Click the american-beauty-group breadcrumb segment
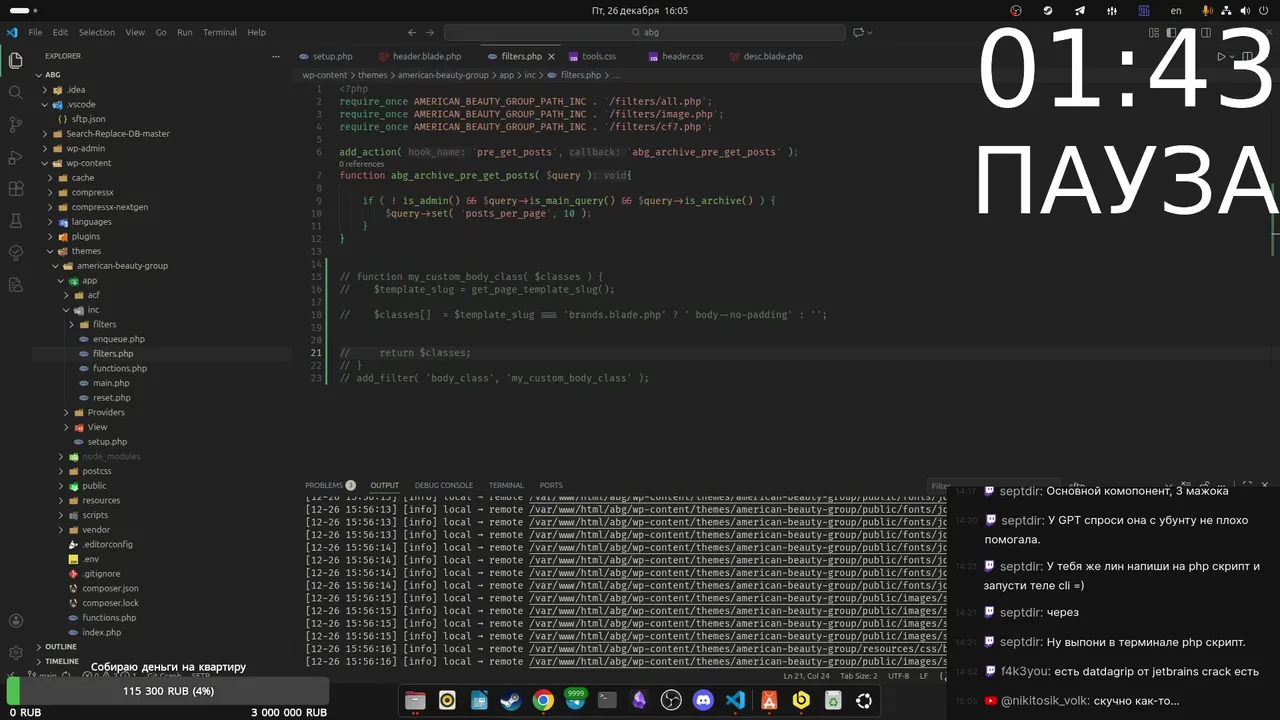The image size is (1280, 720). [443, 75]
